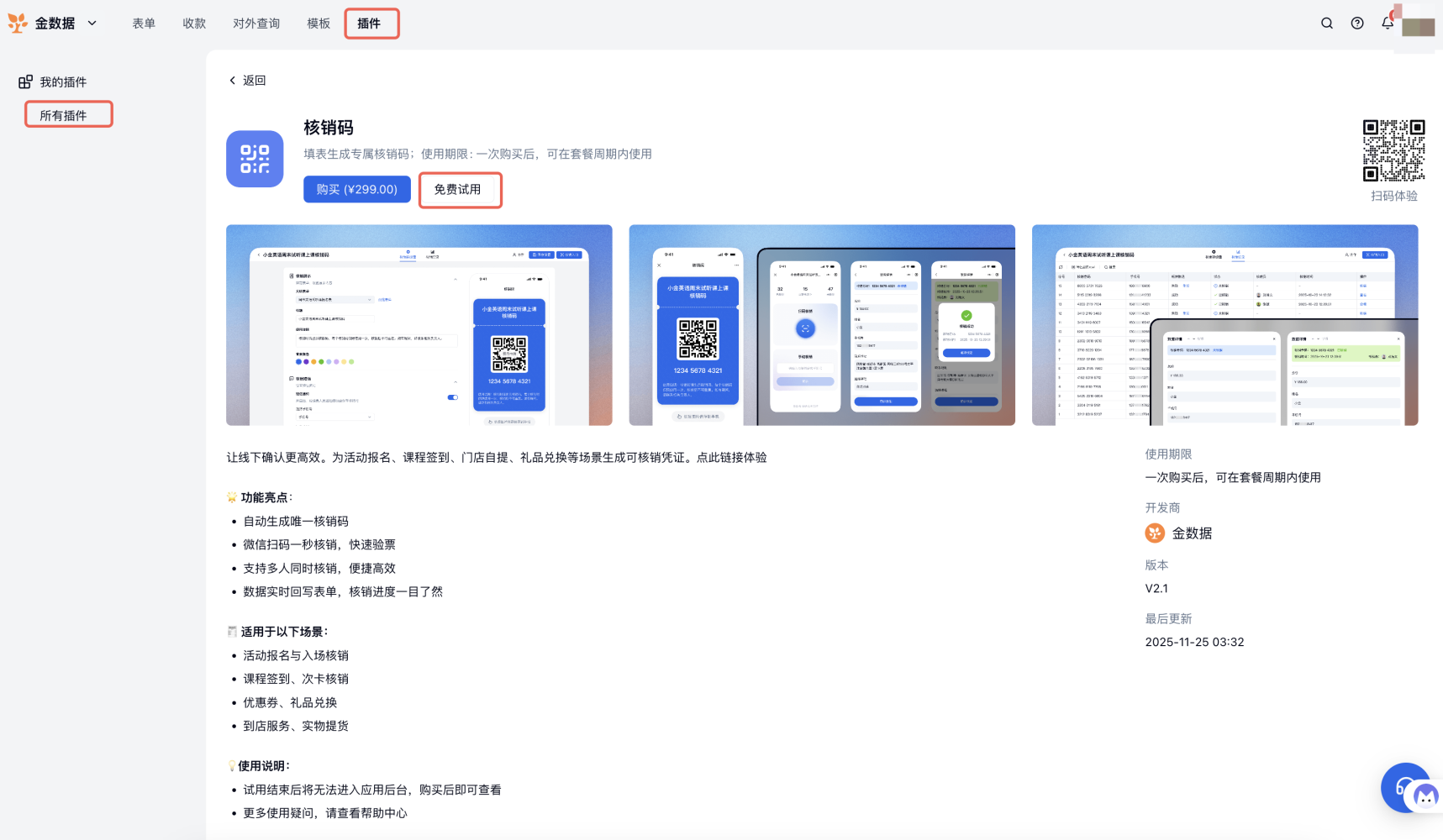Click the bullet 到店服务、实物提货
Screen dimensions: 1443x840
pyautogui.click(x=296, y=727)
